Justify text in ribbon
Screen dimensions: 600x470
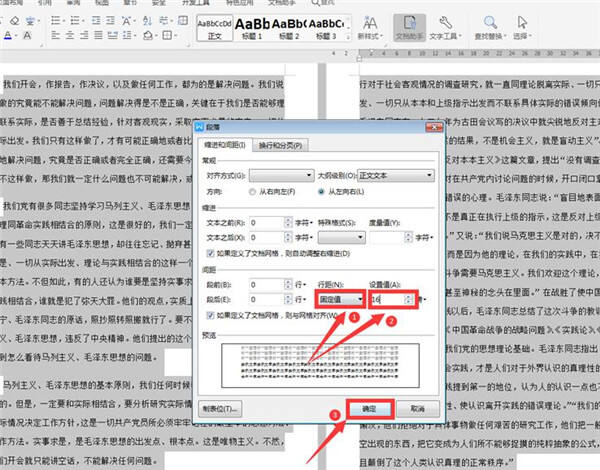pos(98,36)
